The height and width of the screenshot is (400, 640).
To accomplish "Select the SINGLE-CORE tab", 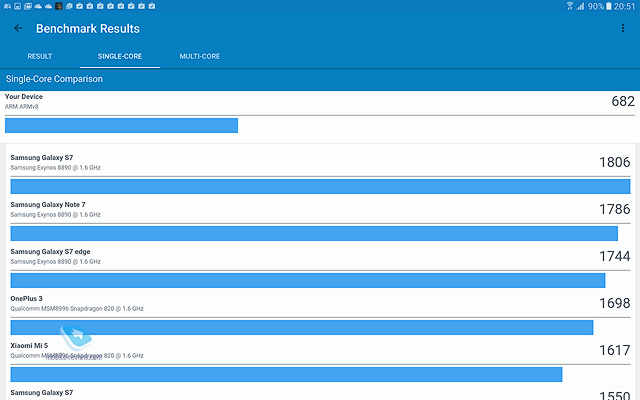I will pos(120,56).
